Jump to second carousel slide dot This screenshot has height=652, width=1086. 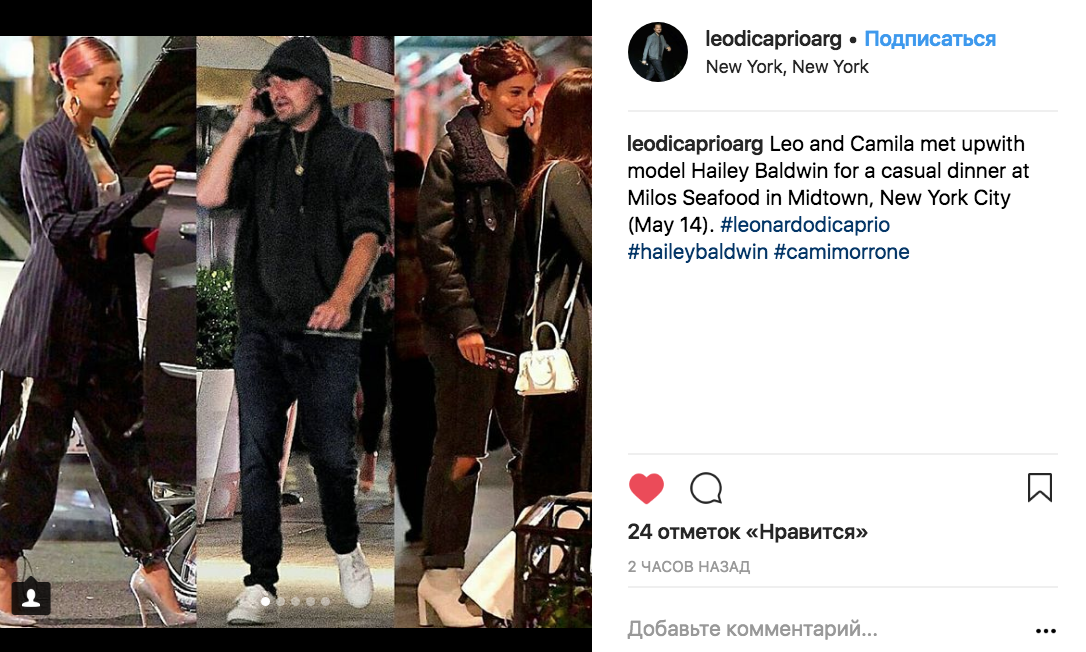click(281, 601)
